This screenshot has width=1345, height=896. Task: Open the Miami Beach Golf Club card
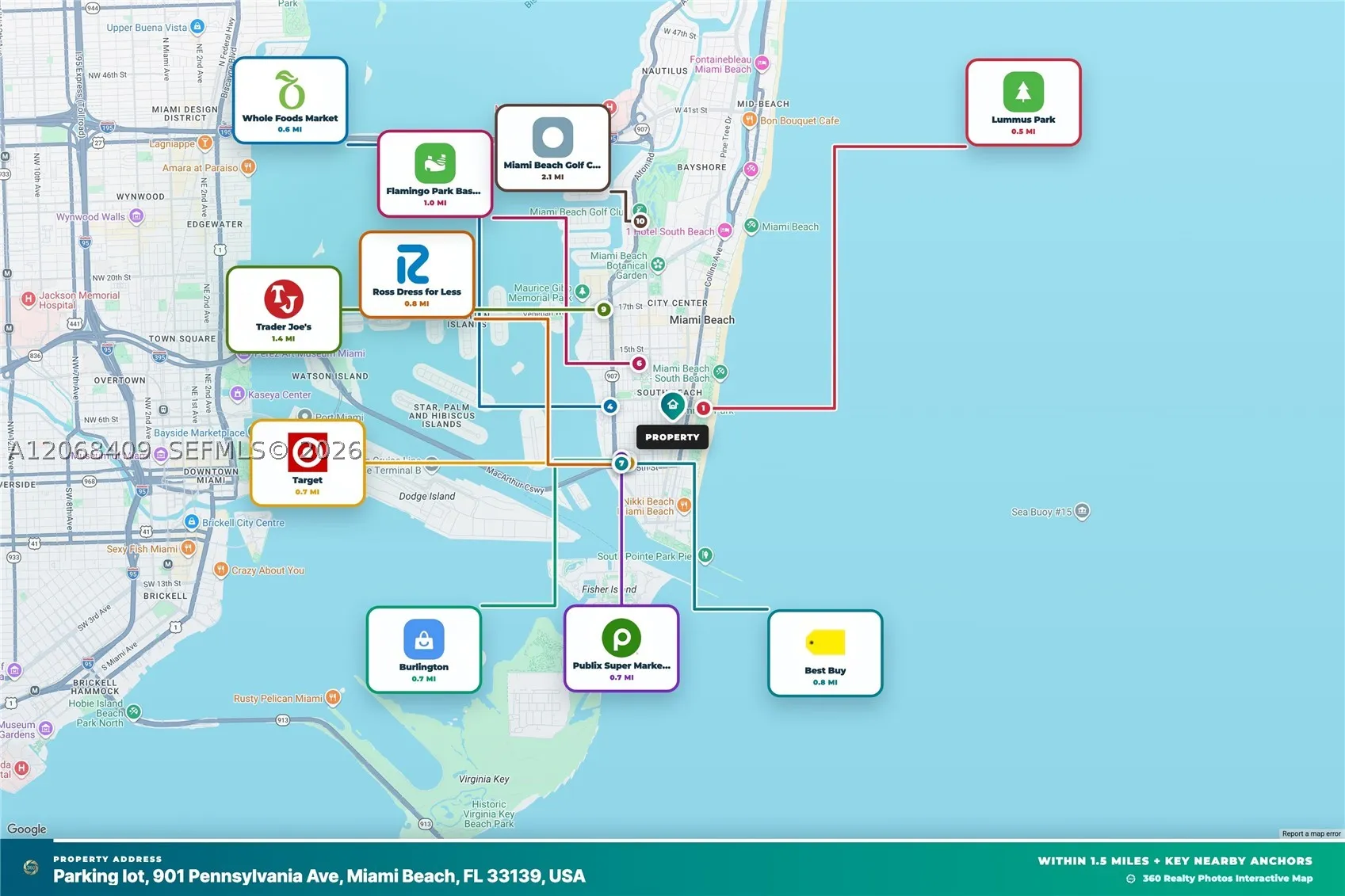tap(552, 148)
